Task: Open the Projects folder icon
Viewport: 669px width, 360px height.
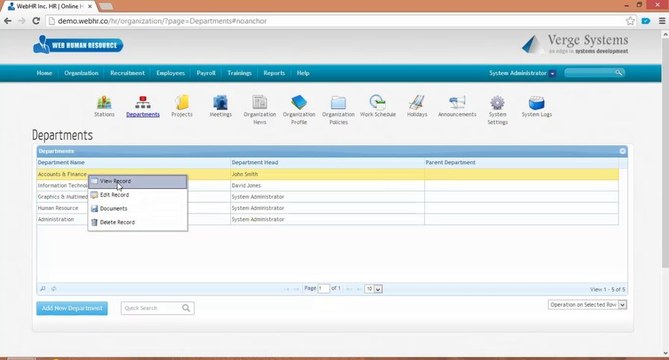Action: coord(182,103)
